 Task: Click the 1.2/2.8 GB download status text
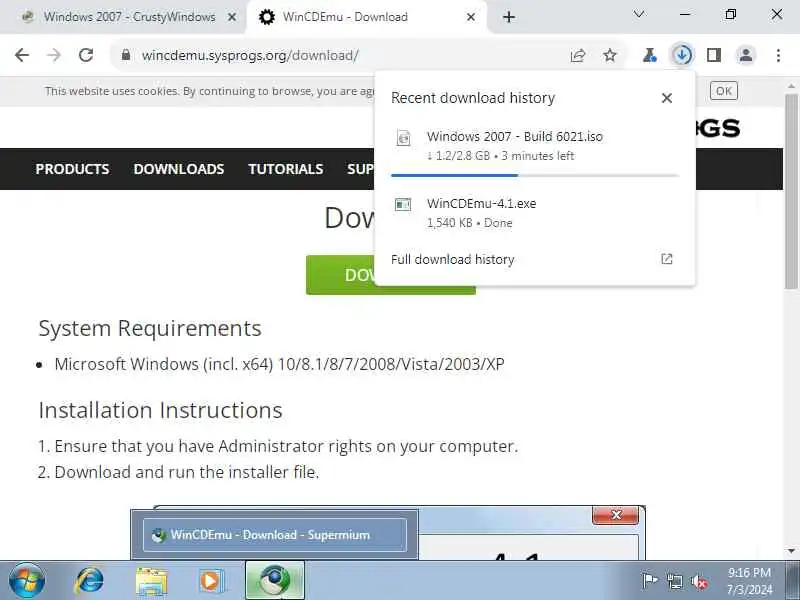click(501, 156)
